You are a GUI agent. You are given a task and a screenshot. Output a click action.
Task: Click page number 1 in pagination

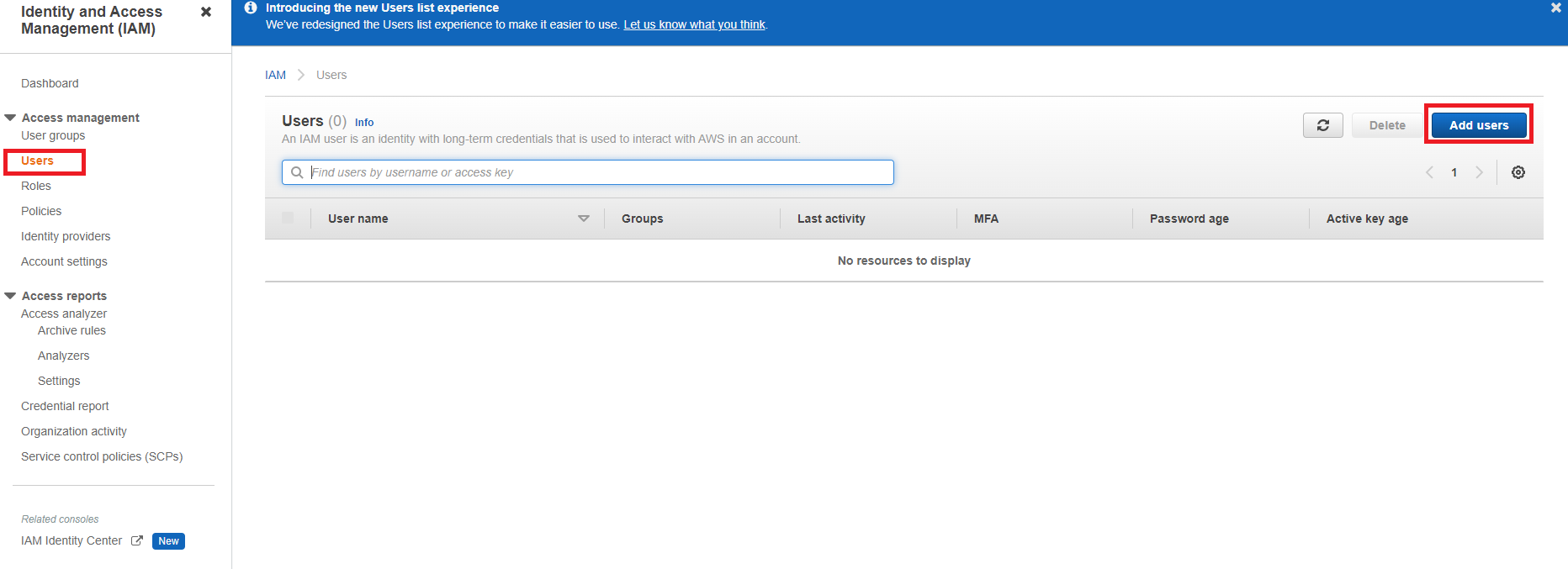tap(1454, 172)
